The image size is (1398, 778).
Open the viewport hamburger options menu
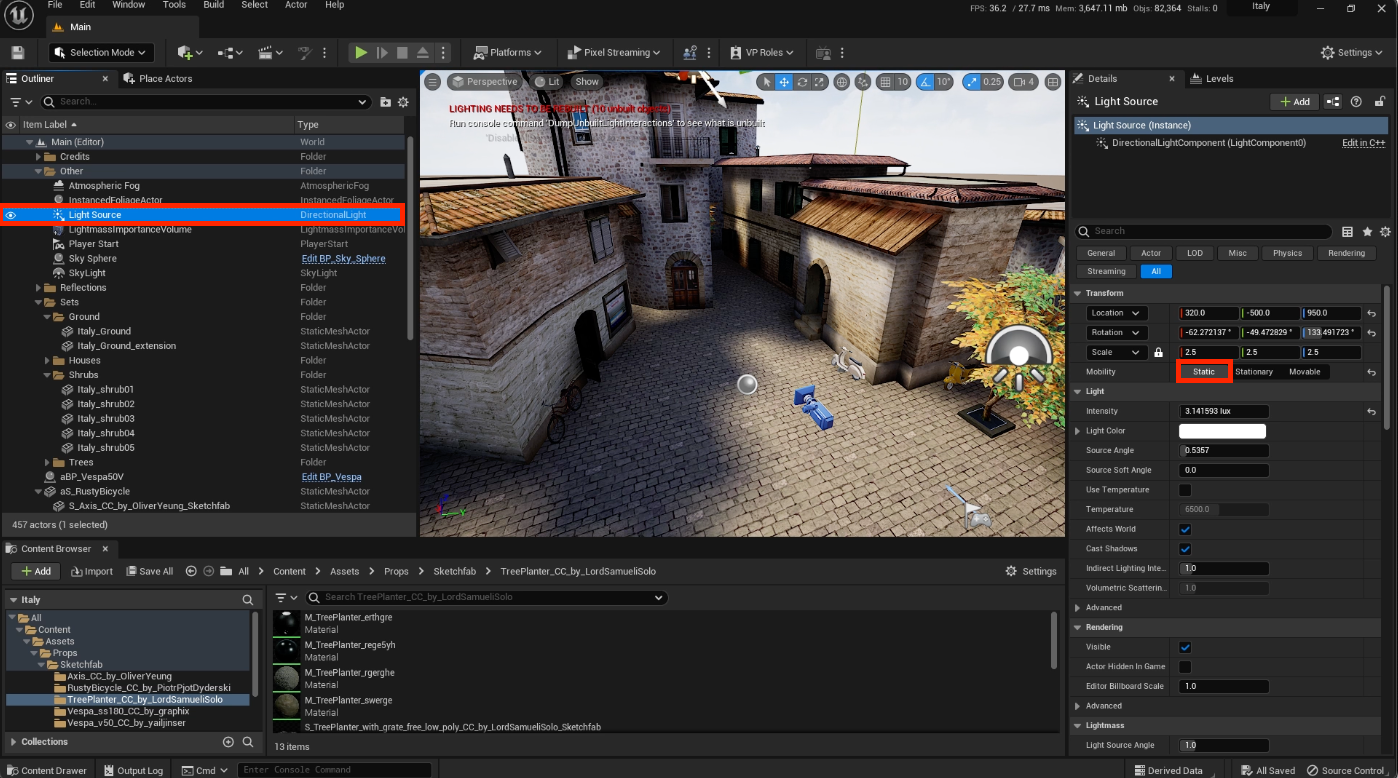click(x=433, y=82)
